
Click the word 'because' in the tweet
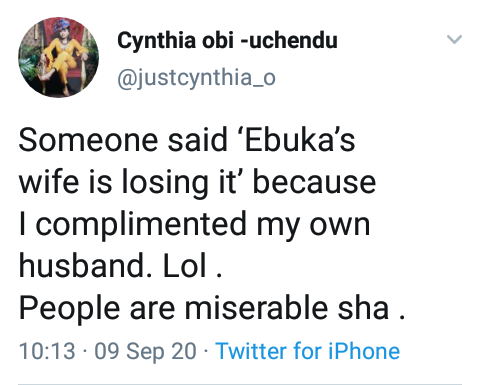click(x=314, y=182)
